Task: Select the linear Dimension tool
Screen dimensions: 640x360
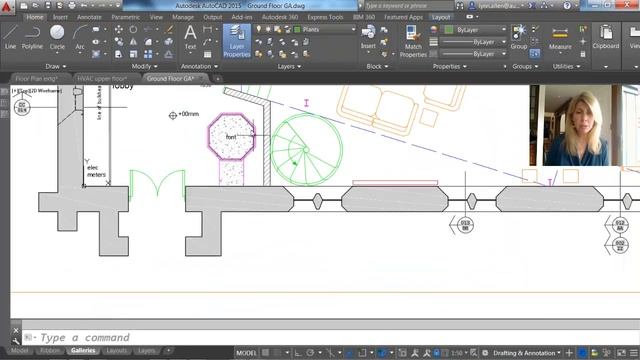Action: [207, 29]
